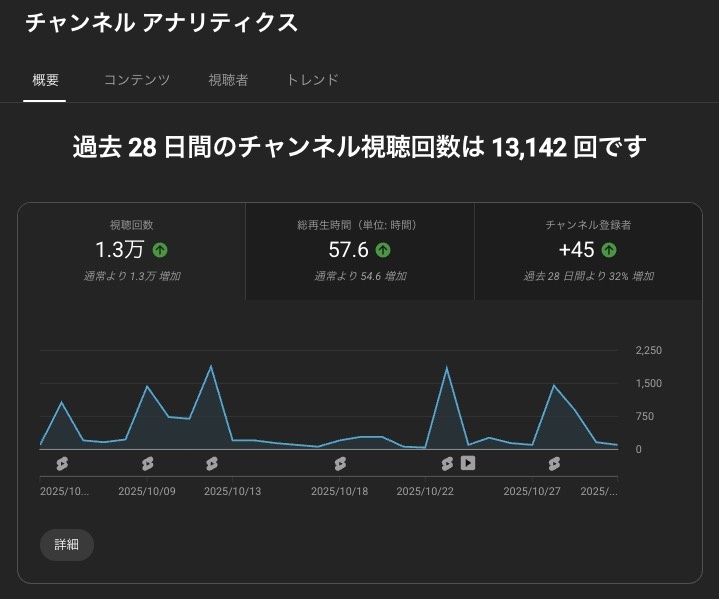Switch to the コンテンツ tab

tap(137, 80)
